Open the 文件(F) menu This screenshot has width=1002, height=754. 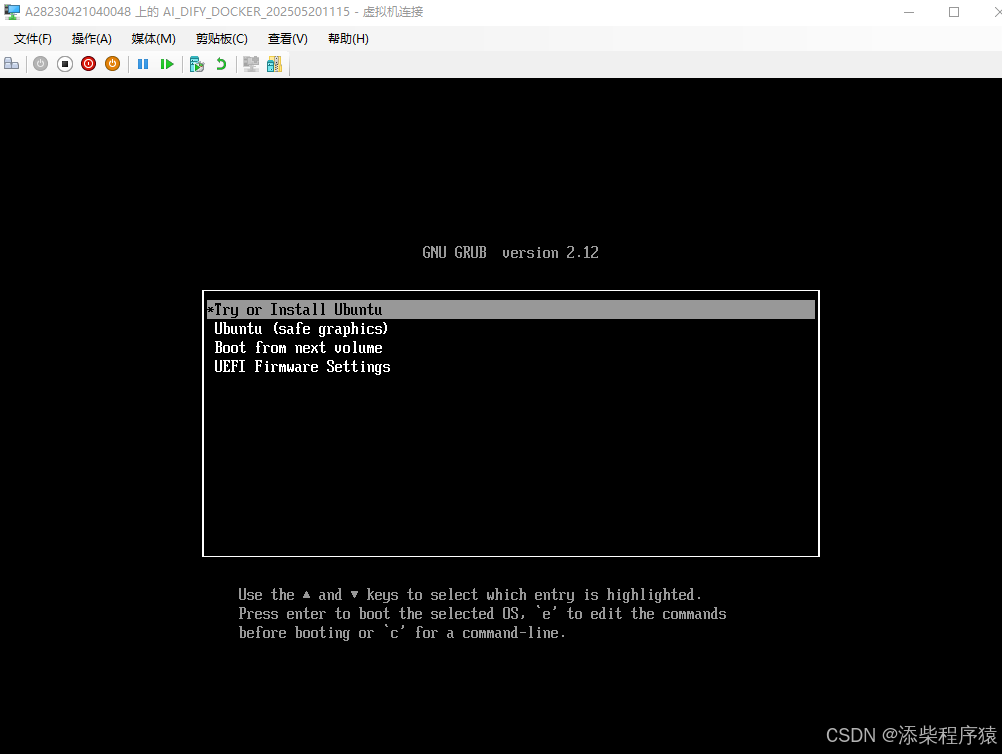pyautogui.click(x=33, y=39)
